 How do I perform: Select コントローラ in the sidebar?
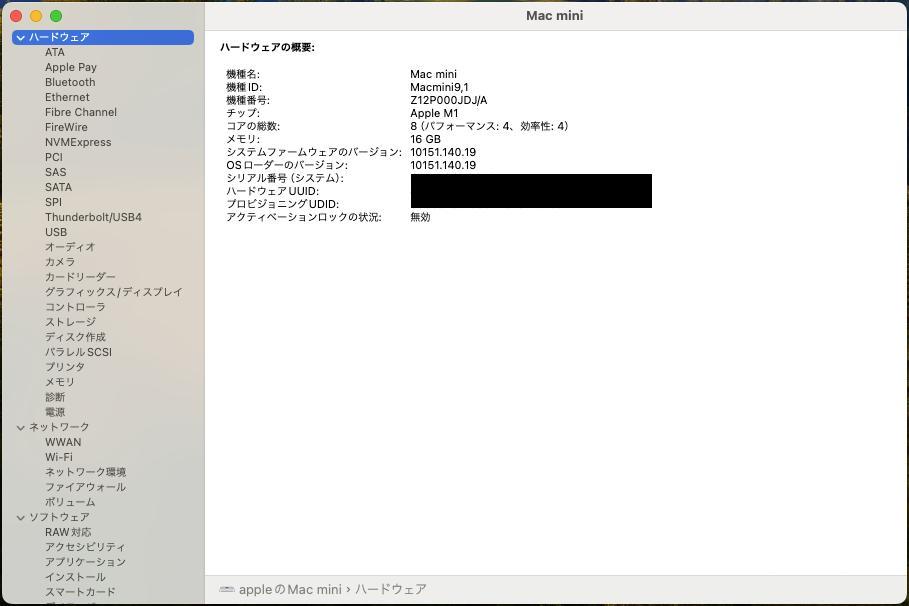(75, 307)
